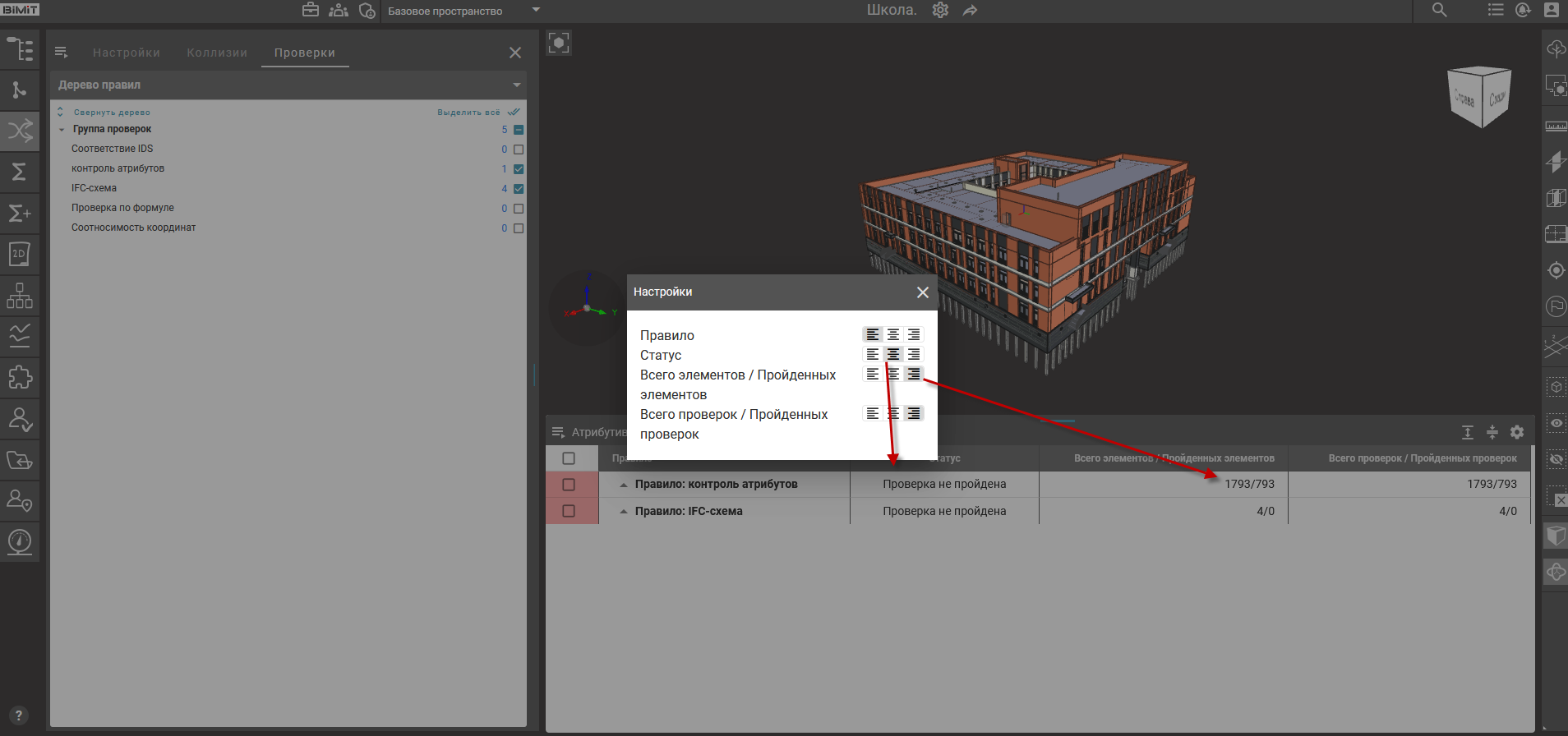This screenshot has width=1568, height=736.
Task: Open the list view icon in top bar
Action: click(x=1496, y=10)
